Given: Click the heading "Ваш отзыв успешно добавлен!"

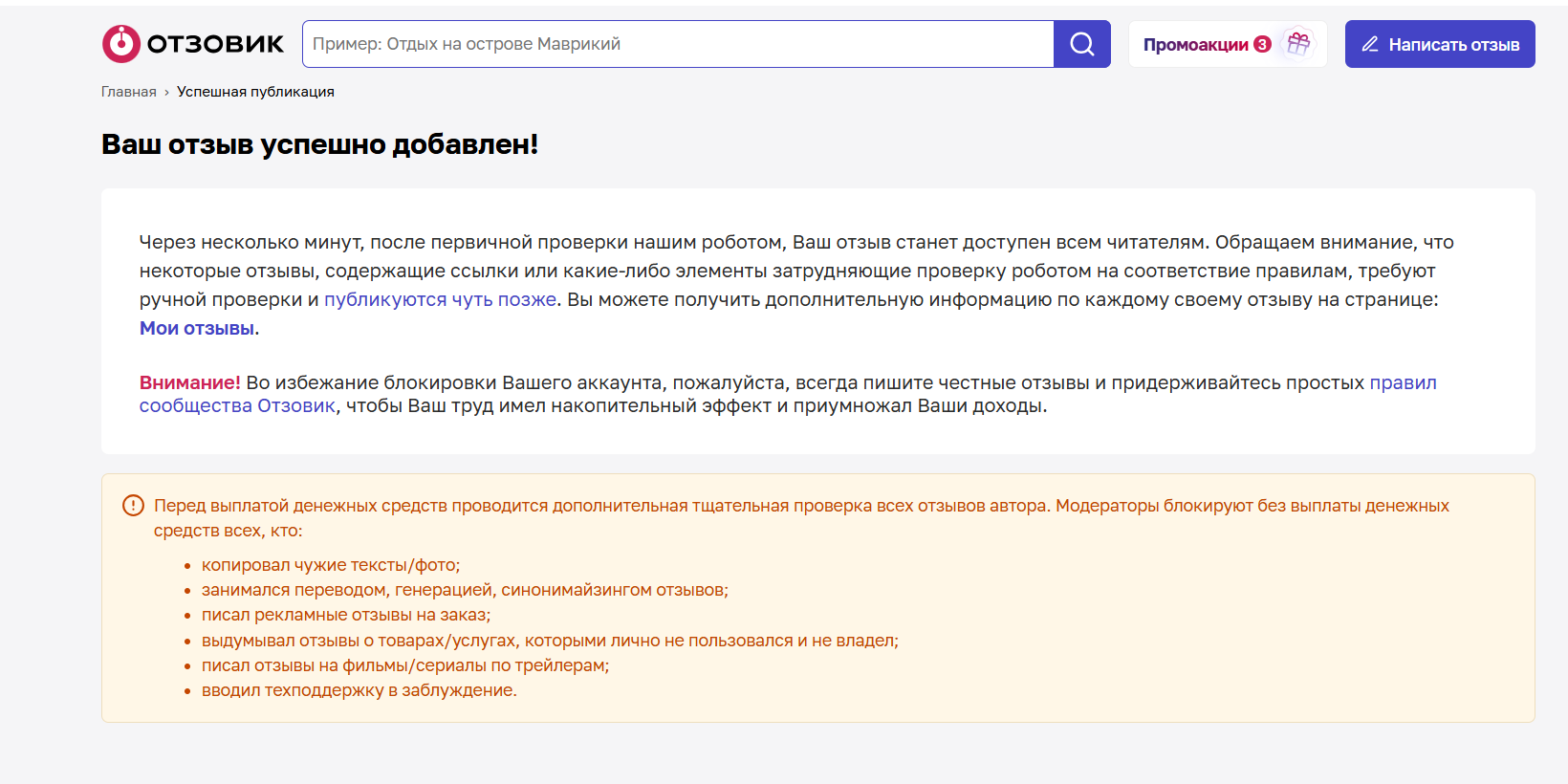Looking at the screenshot, I should (x=319, y=144).
